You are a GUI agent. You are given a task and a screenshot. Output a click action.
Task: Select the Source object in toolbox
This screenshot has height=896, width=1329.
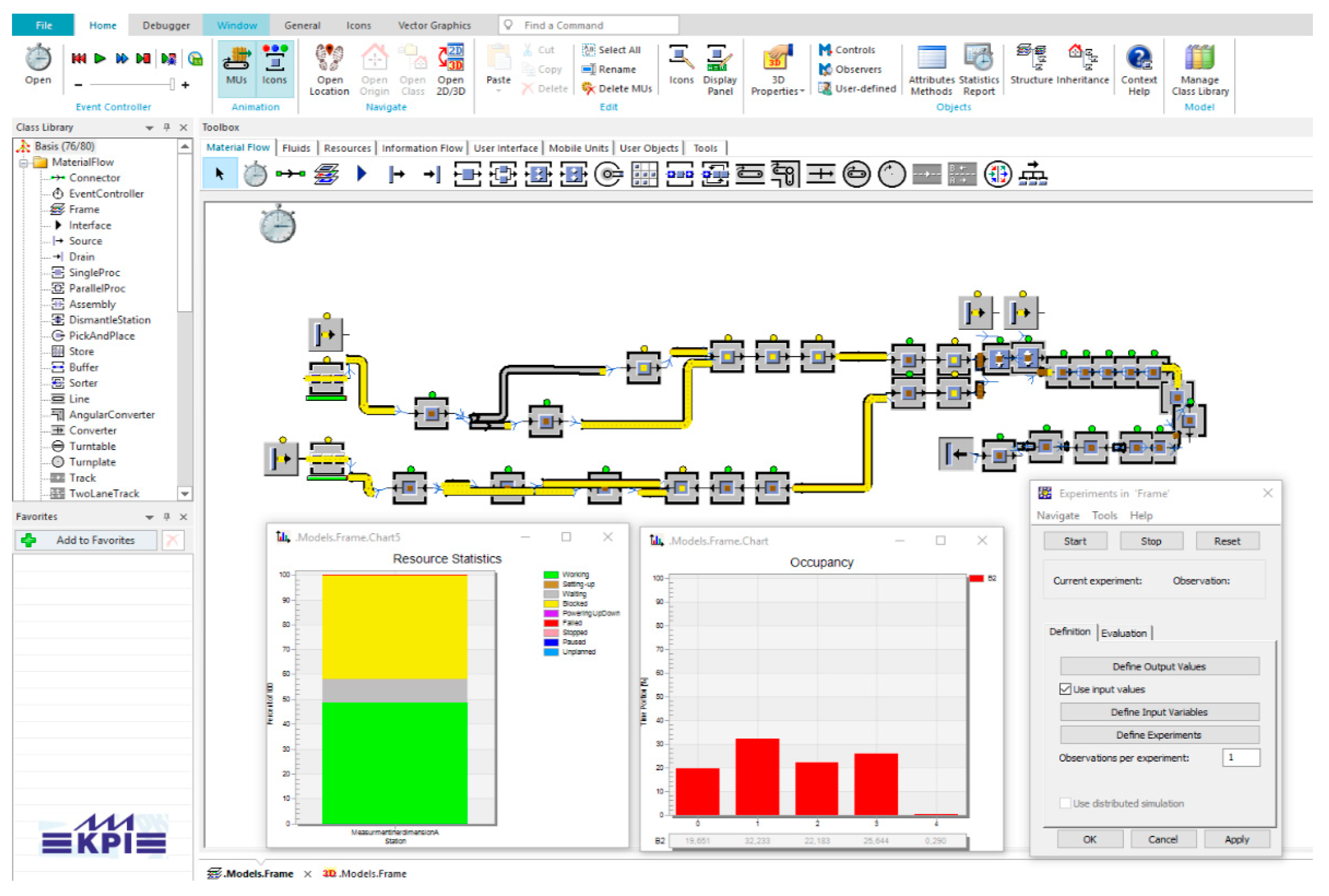(x=396, y=174)
